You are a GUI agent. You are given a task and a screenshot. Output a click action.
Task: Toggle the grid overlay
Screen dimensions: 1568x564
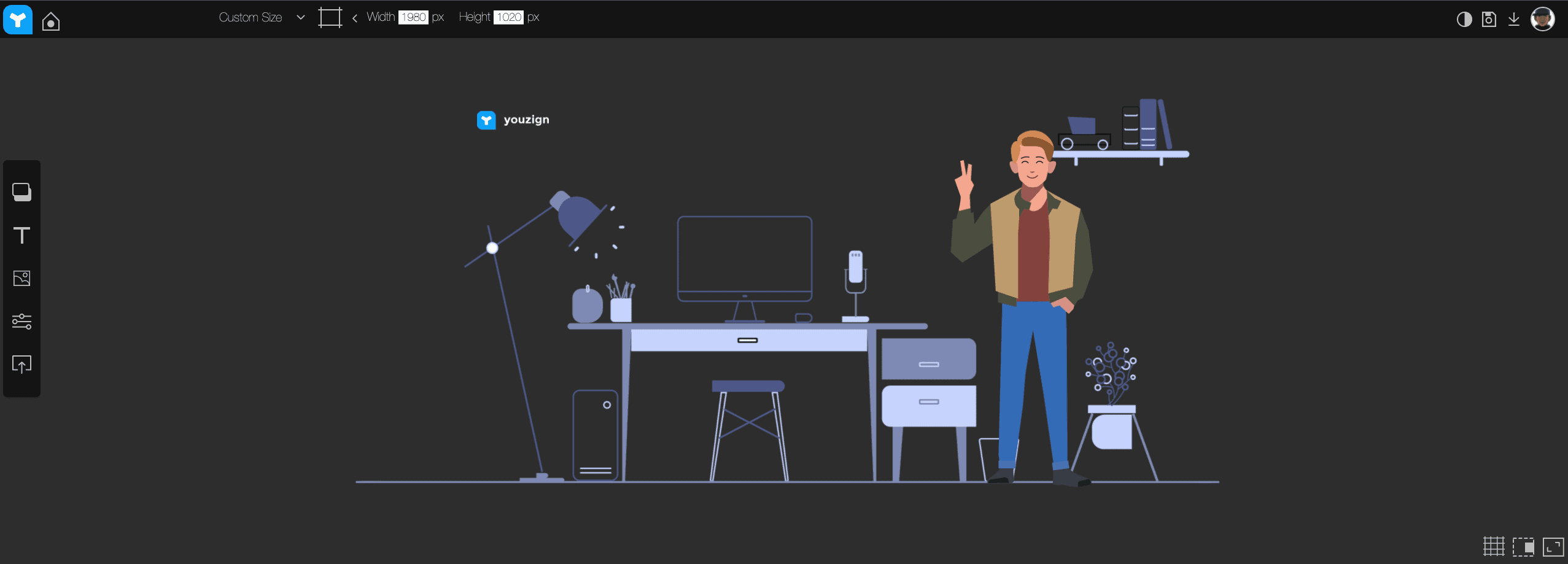pyautogui.click(x=1494, y=546)
